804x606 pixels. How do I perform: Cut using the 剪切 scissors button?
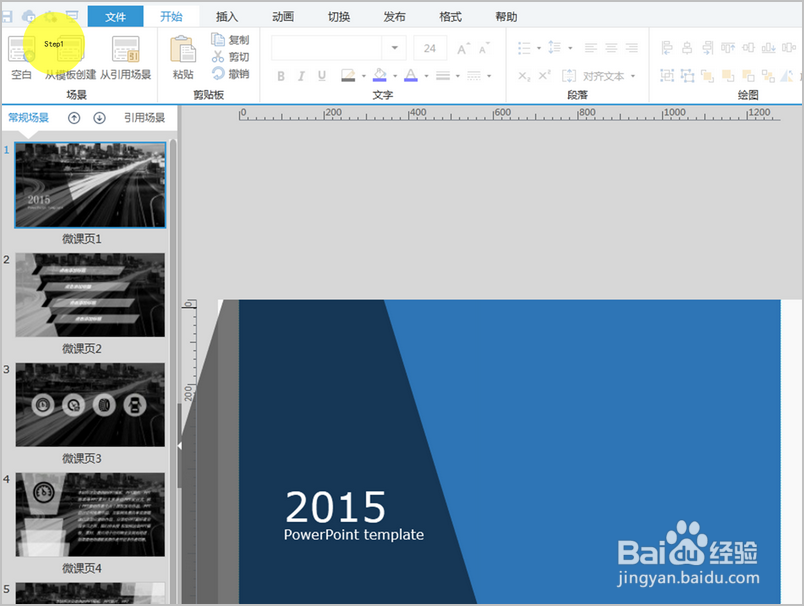tap(230, 56)
